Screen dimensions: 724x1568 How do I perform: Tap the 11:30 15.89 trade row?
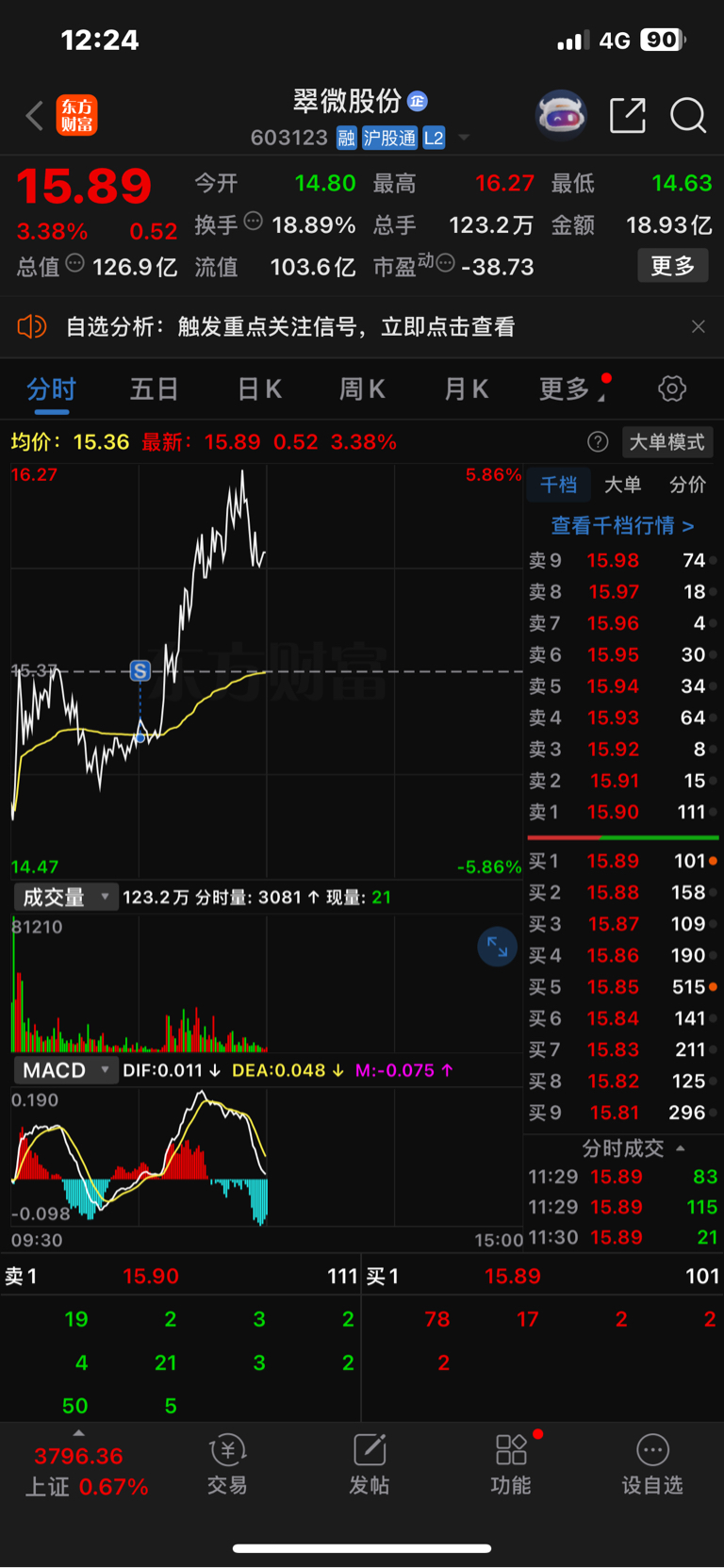(622, 1237)
